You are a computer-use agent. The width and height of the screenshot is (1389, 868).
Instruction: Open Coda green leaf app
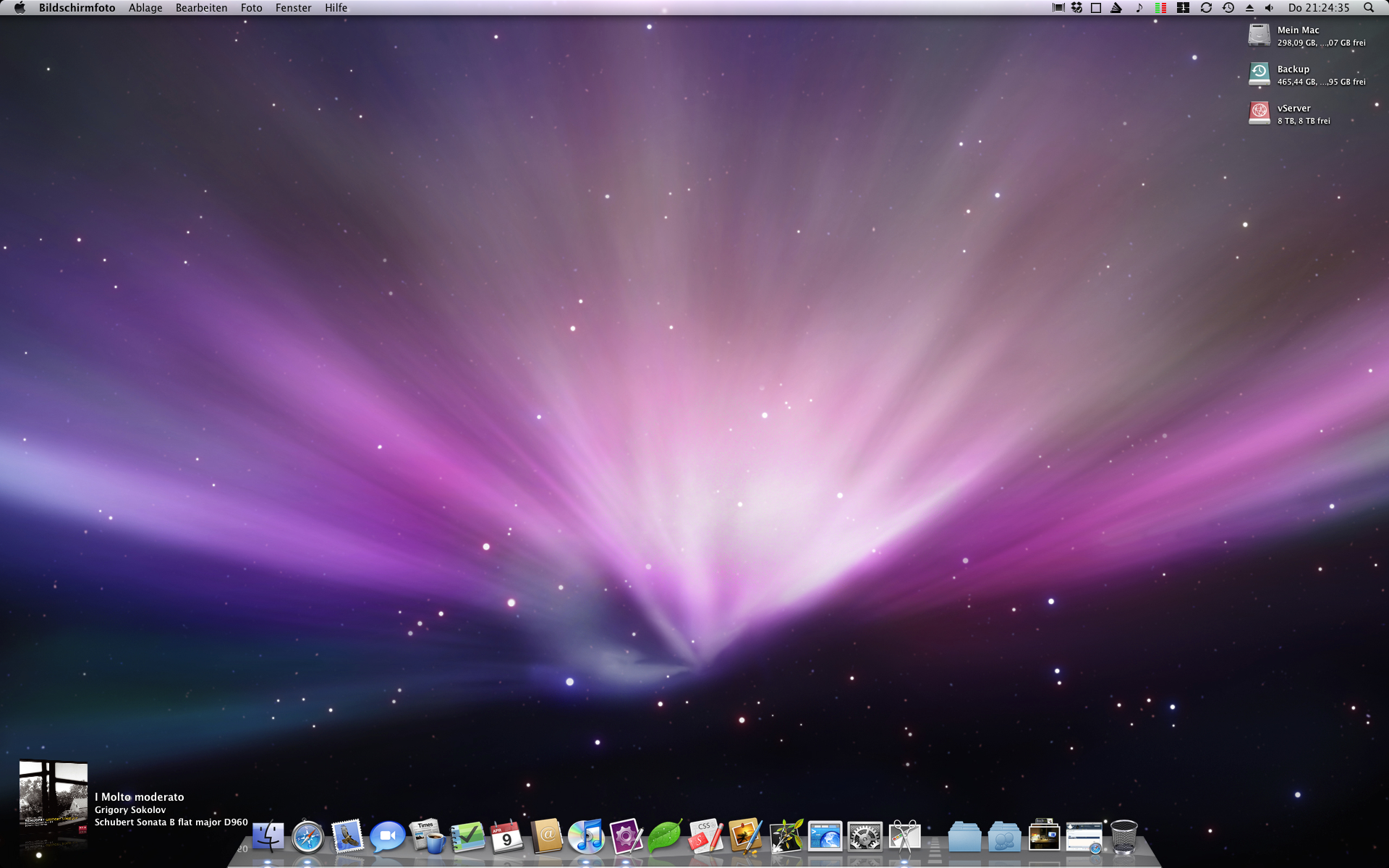pos(664,837)
